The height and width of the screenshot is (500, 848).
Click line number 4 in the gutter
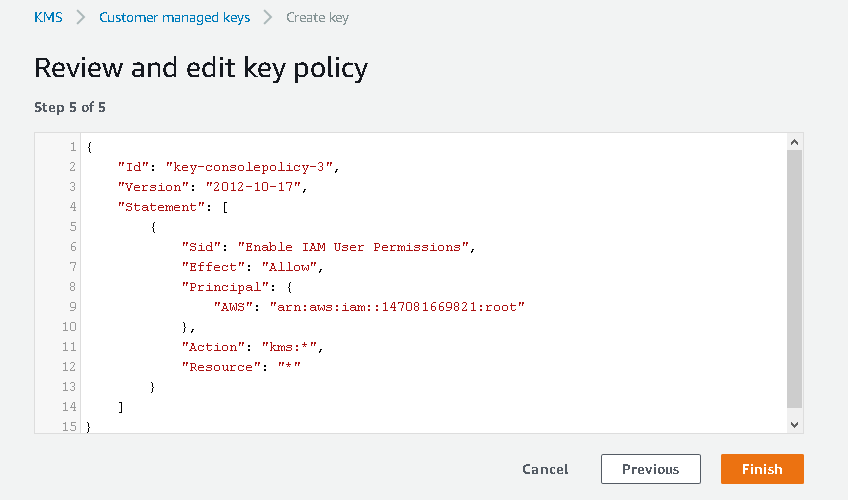tap(72, 207)
